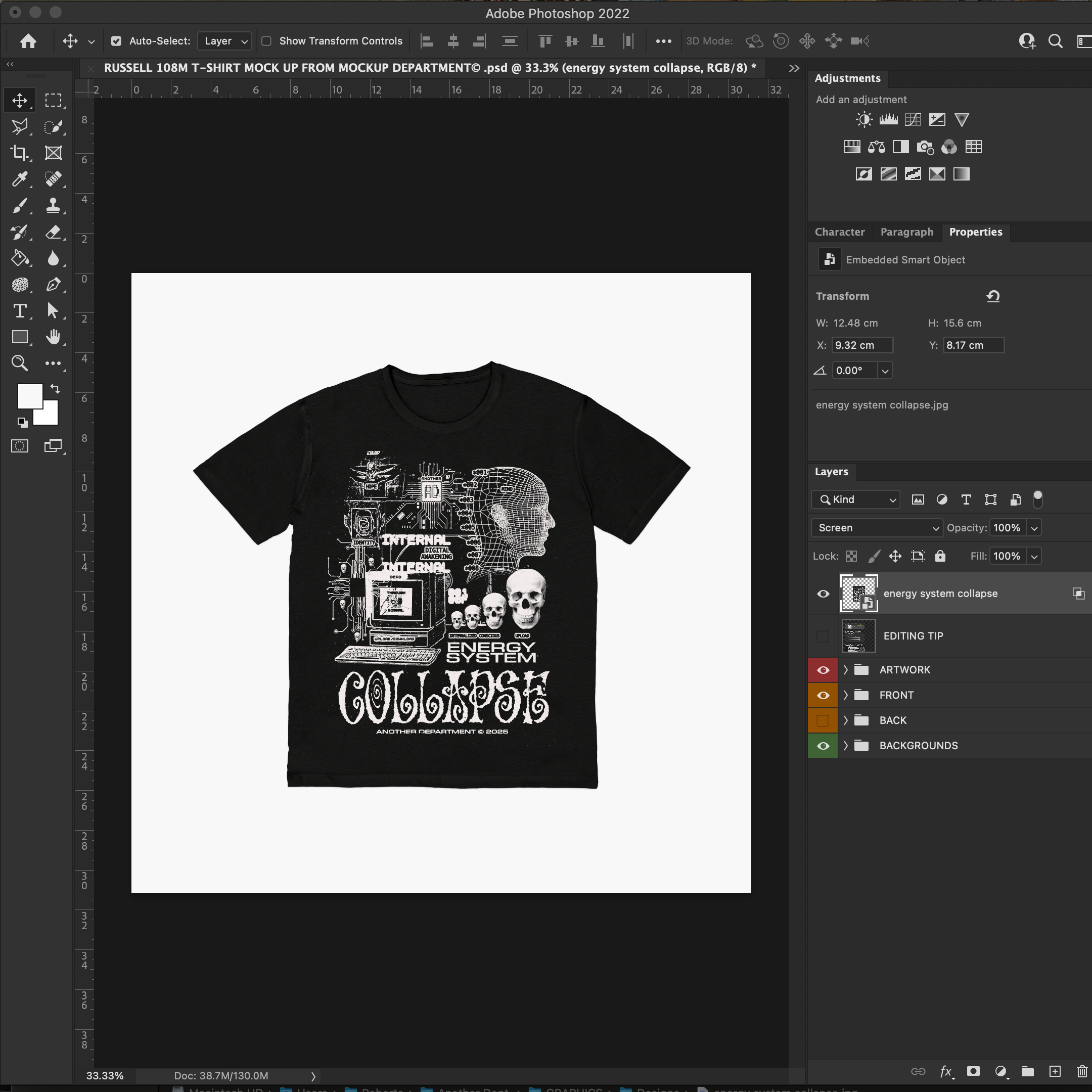The image size is (1092, 1092).
Task: Show the EDITING TIP layer
Action: [823, 636]
